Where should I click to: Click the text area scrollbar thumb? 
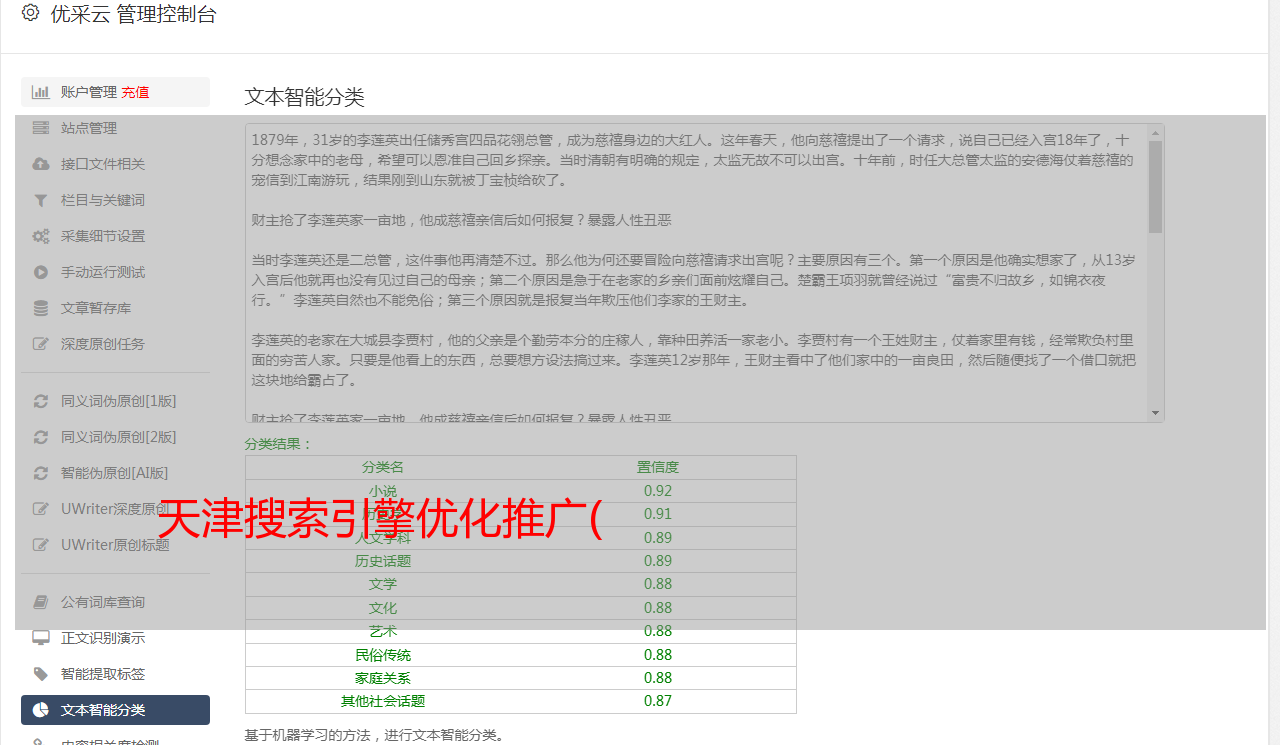tap(1156, 186)
